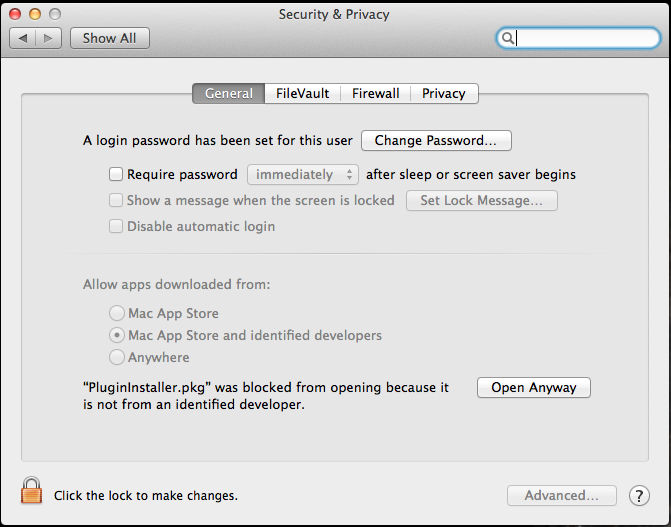
Task: Open the Firewall tab
Action: 375,93
